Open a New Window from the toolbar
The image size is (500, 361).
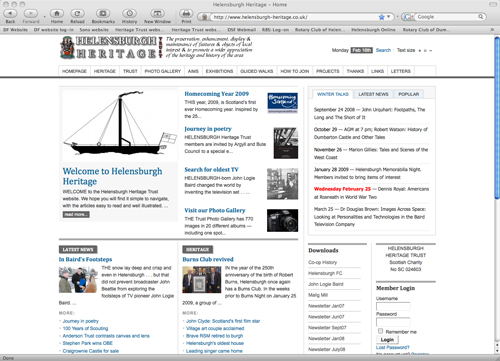click(157, 13)
